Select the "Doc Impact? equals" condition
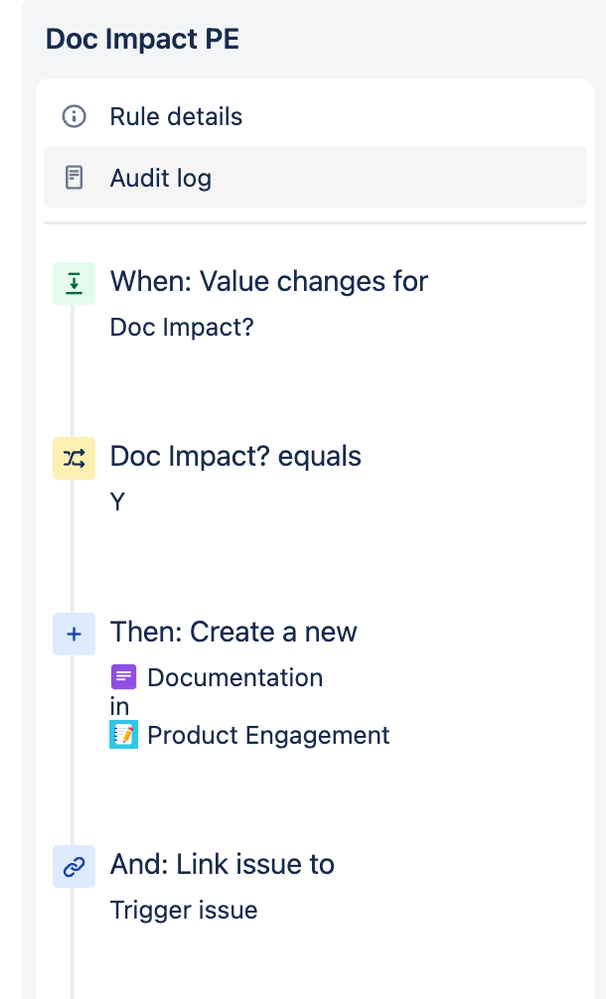This screenshot has height=999, width=606. (236, 456)
